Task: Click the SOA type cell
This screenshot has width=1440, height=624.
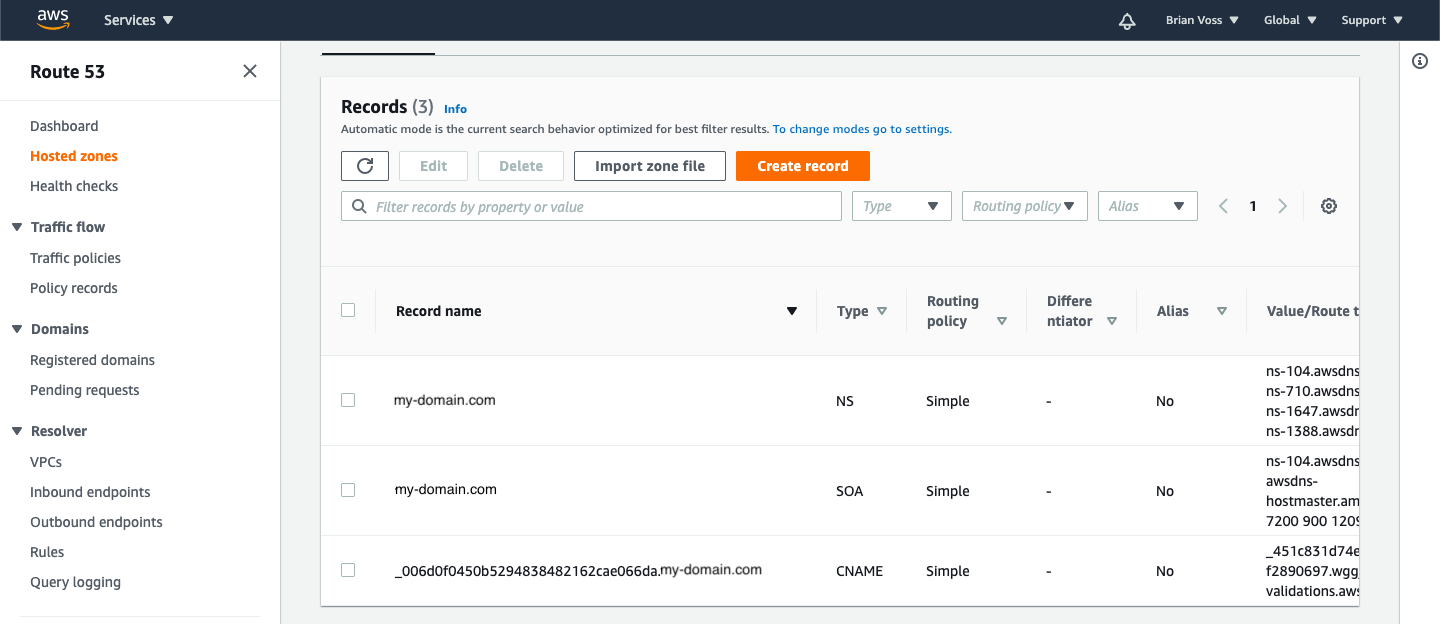Action: pos(849,491)
